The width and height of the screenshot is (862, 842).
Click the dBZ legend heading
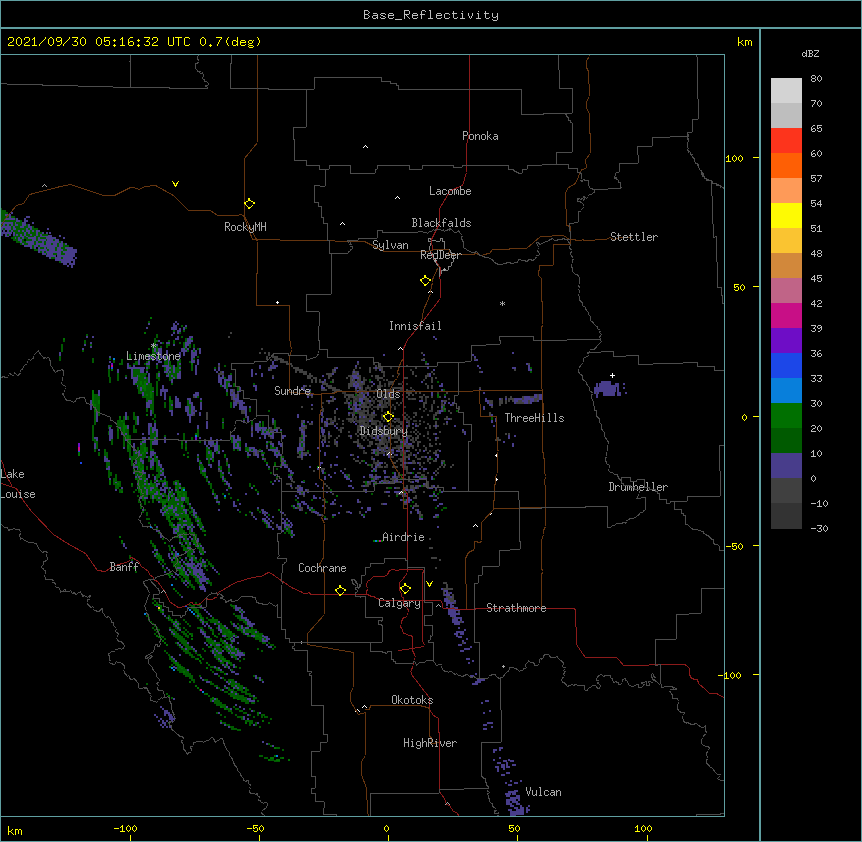click(810, 53)
